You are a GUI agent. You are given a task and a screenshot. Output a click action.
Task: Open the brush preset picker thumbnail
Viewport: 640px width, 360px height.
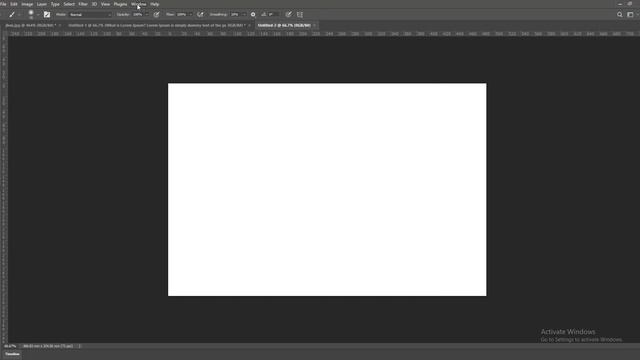point(31,14)
